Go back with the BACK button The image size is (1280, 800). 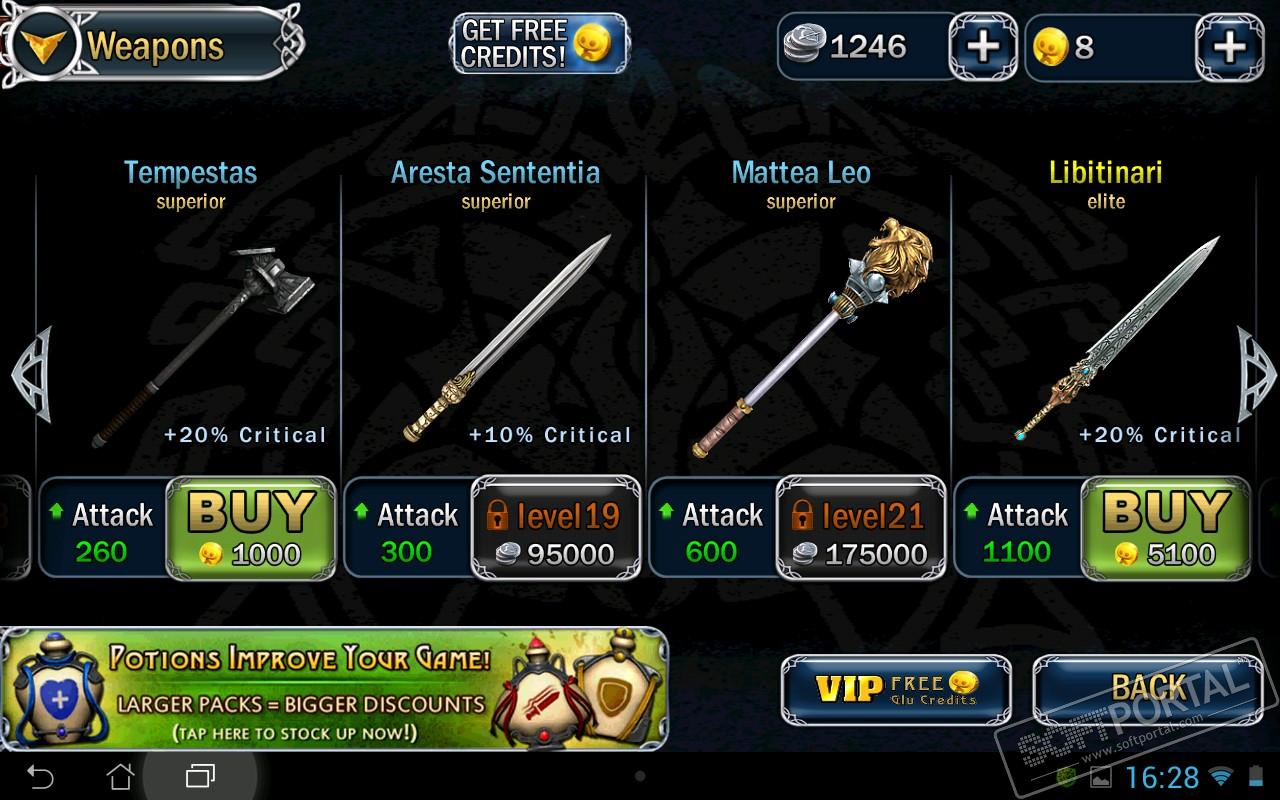point(1148,689)
